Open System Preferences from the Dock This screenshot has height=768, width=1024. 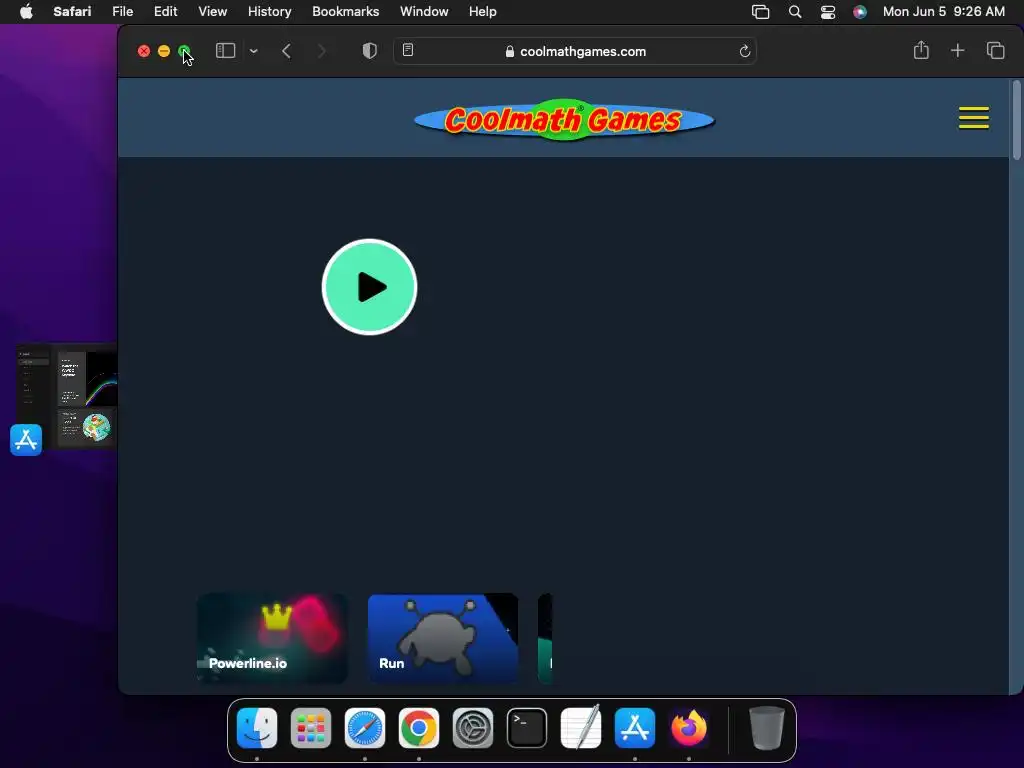(x=473, y=728)
